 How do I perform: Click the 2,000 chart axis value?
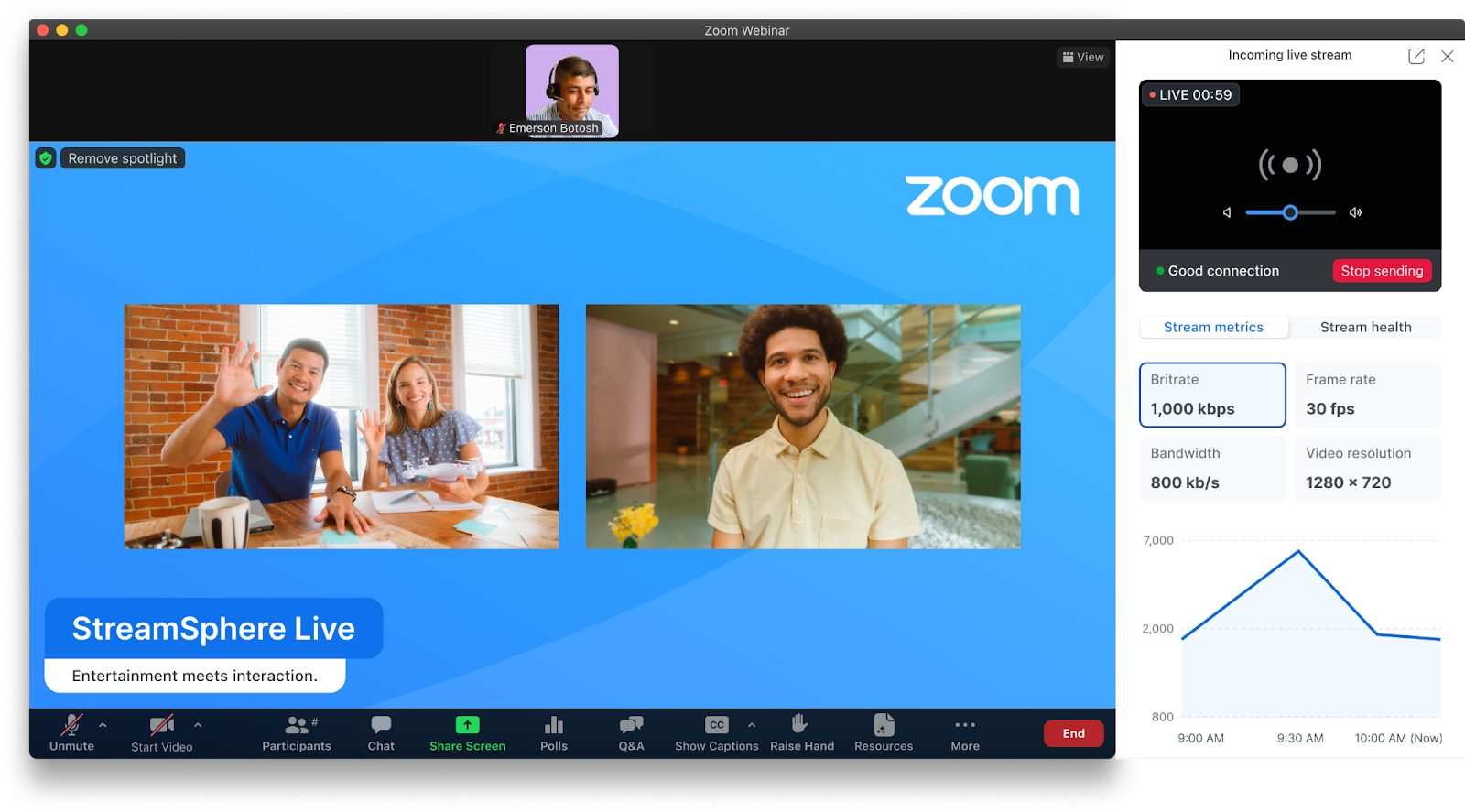coord(1158,628)
